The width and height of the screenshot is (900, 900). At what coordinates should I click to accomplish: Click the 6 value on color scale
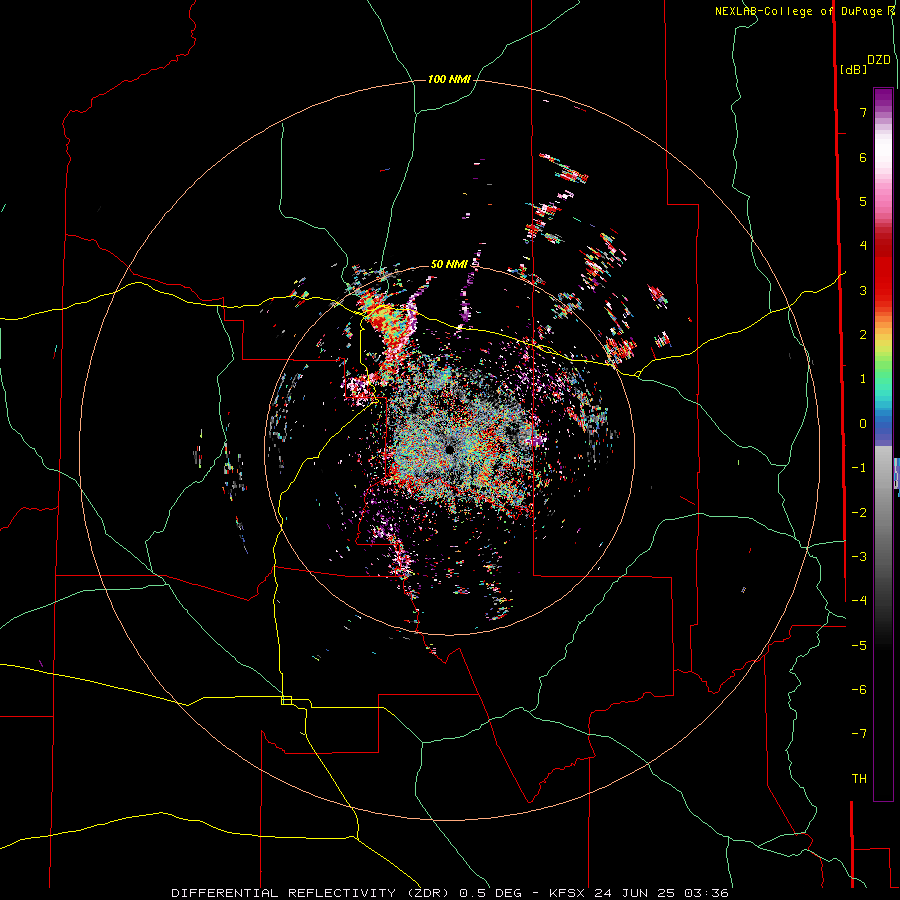tap(863, 157)
